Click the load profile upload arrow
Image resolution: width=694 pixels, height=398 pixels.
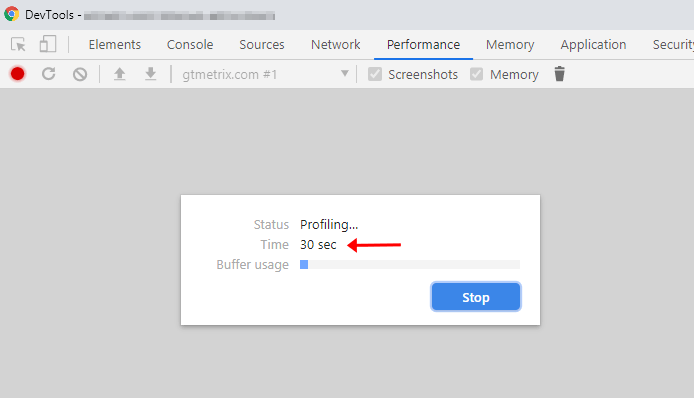click(x=120, y=74)
